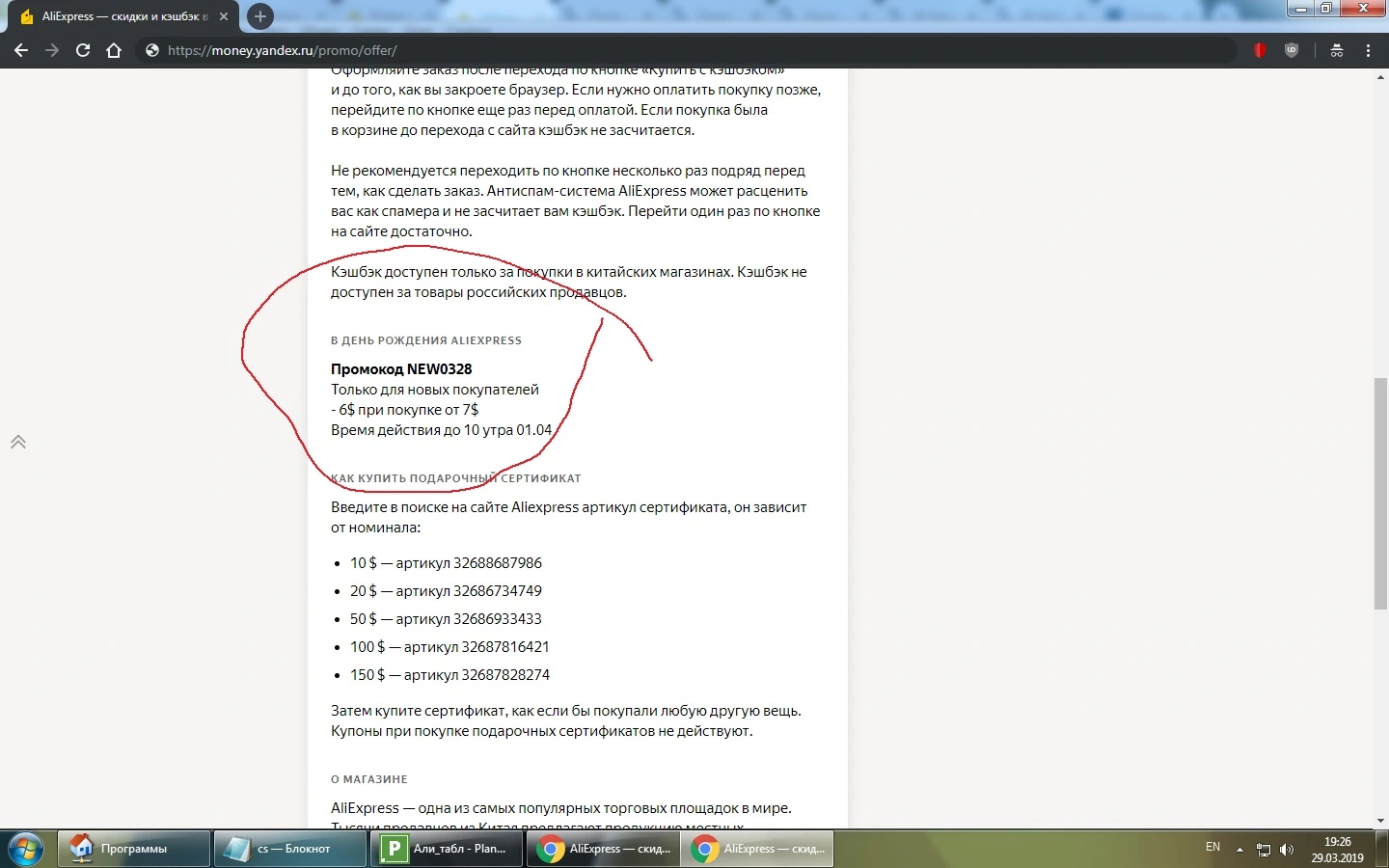
Task: Open a new browser tab
Action: tap(259, 16)
